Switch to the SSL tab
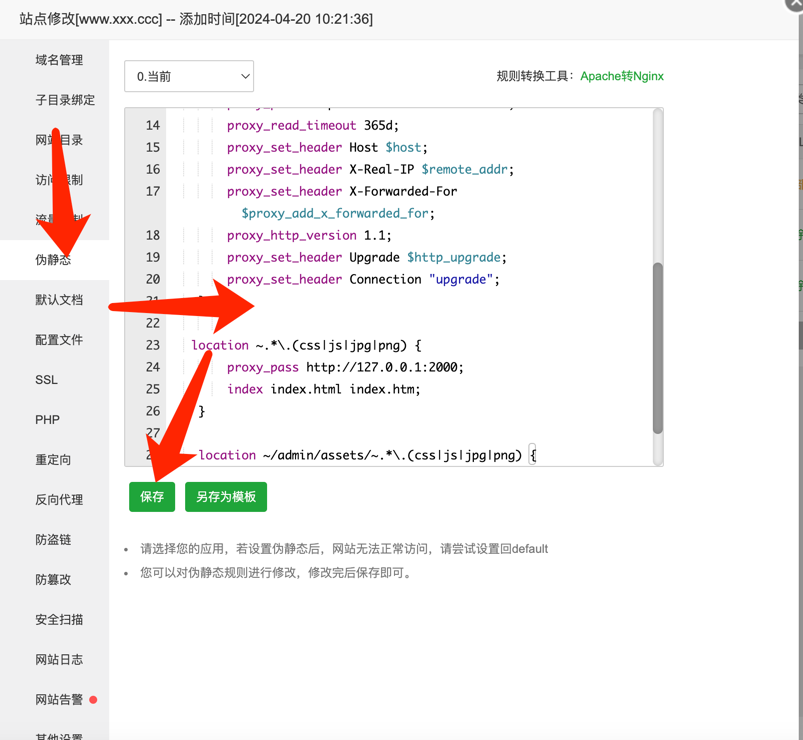 pos(47,380)
